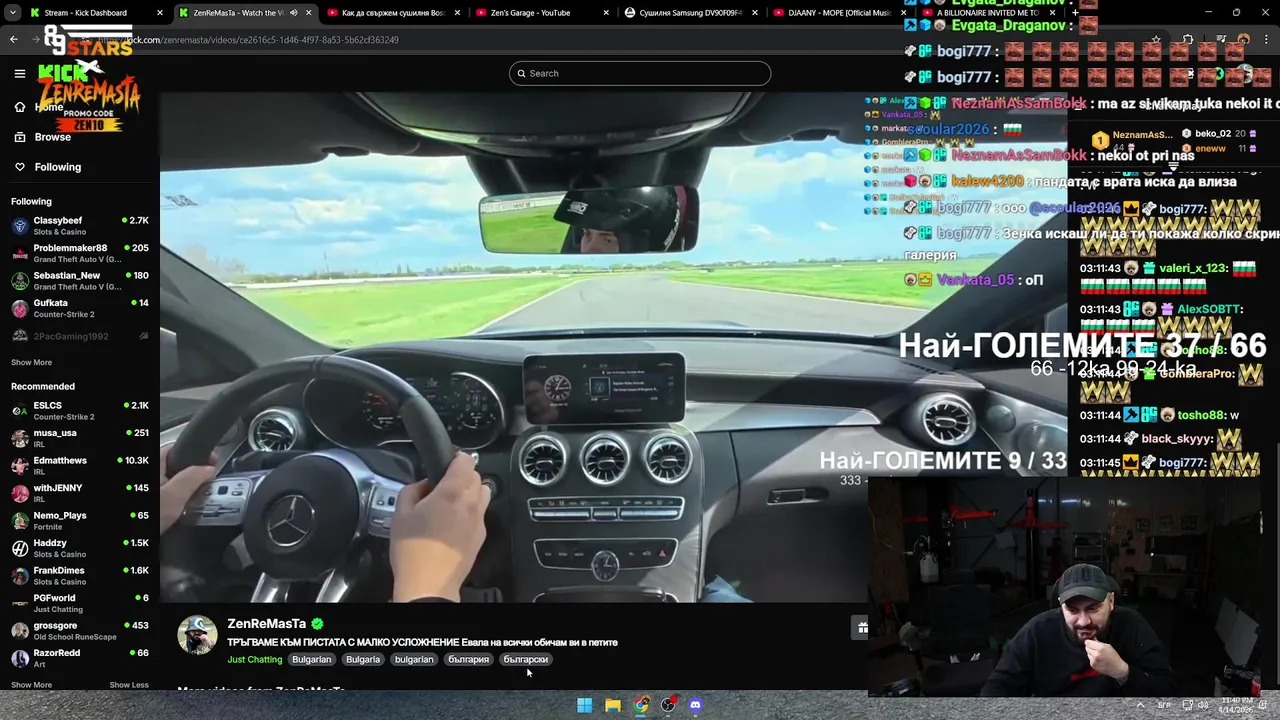This screenshot has height=720, width=1280.
Task: Click FrankDimes channel avatar
Action: click(20, 576)
